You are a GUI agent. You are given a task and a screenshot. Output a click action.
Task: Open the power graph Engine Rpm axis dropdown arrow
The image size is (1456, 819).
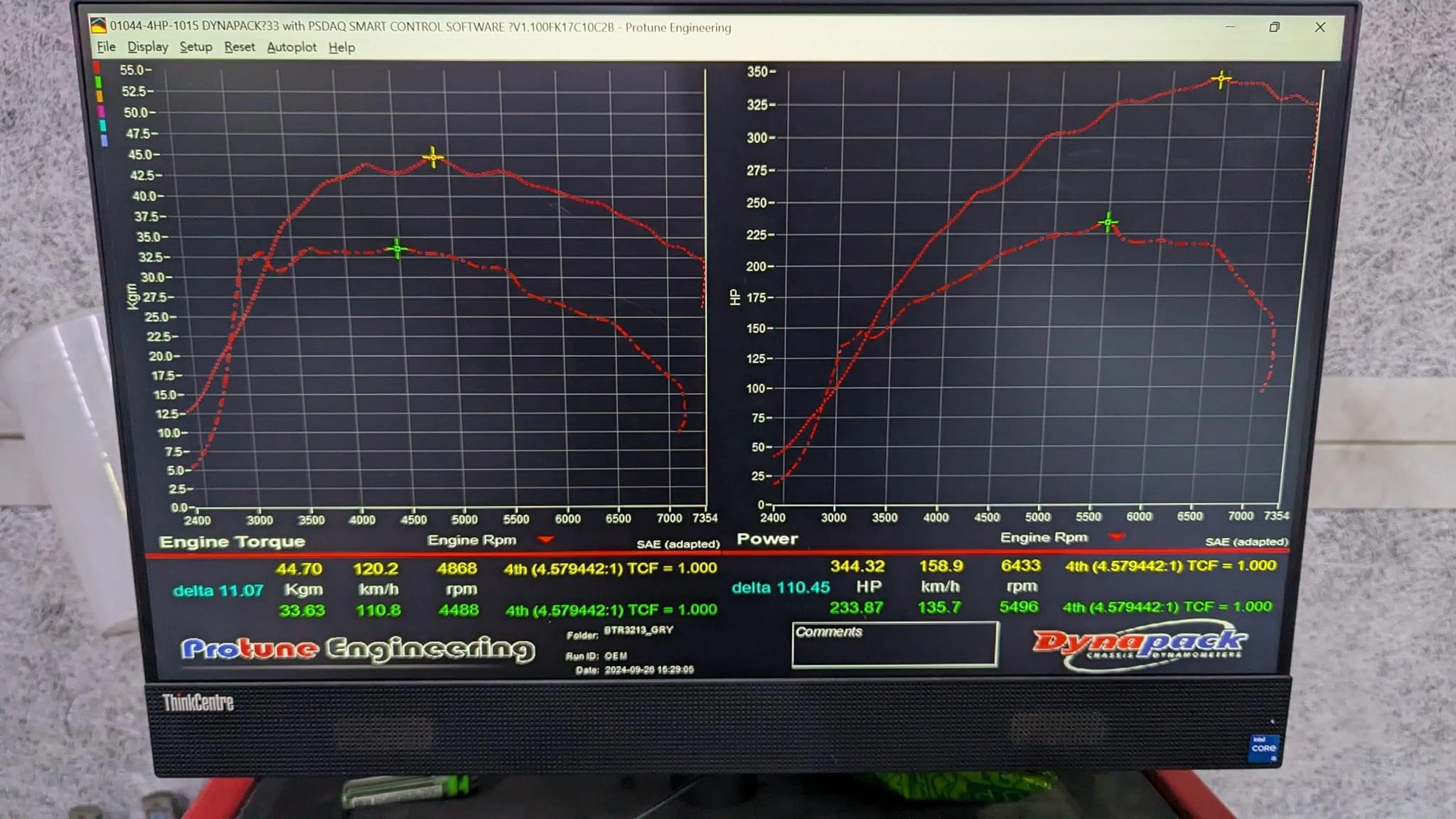[1116, 537]
